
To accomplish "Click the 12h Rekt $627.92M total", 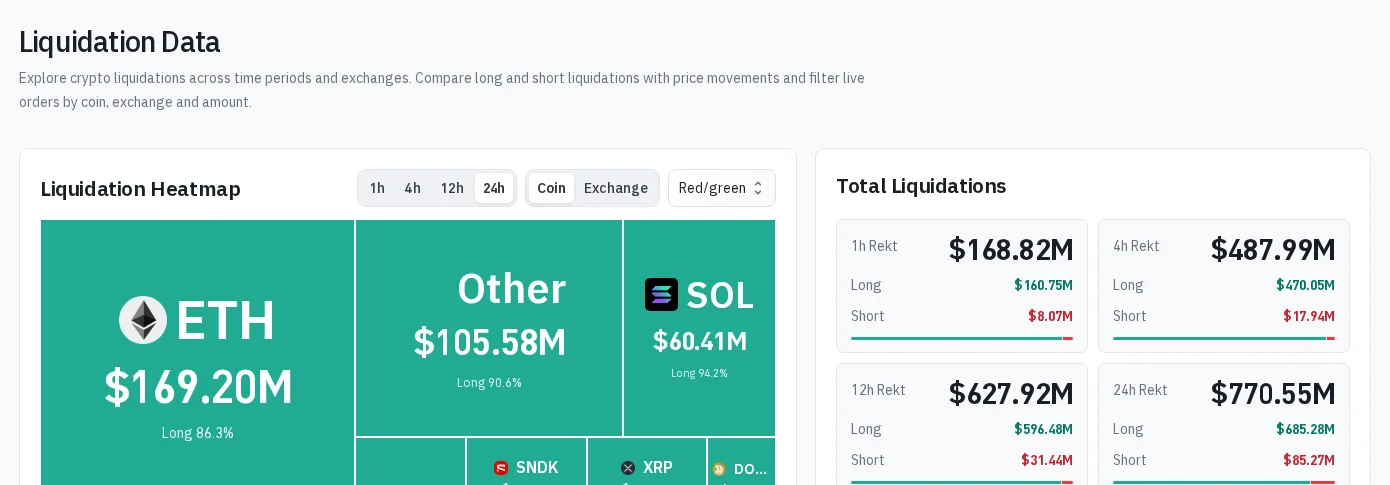I will click(x=1011, y=393).
